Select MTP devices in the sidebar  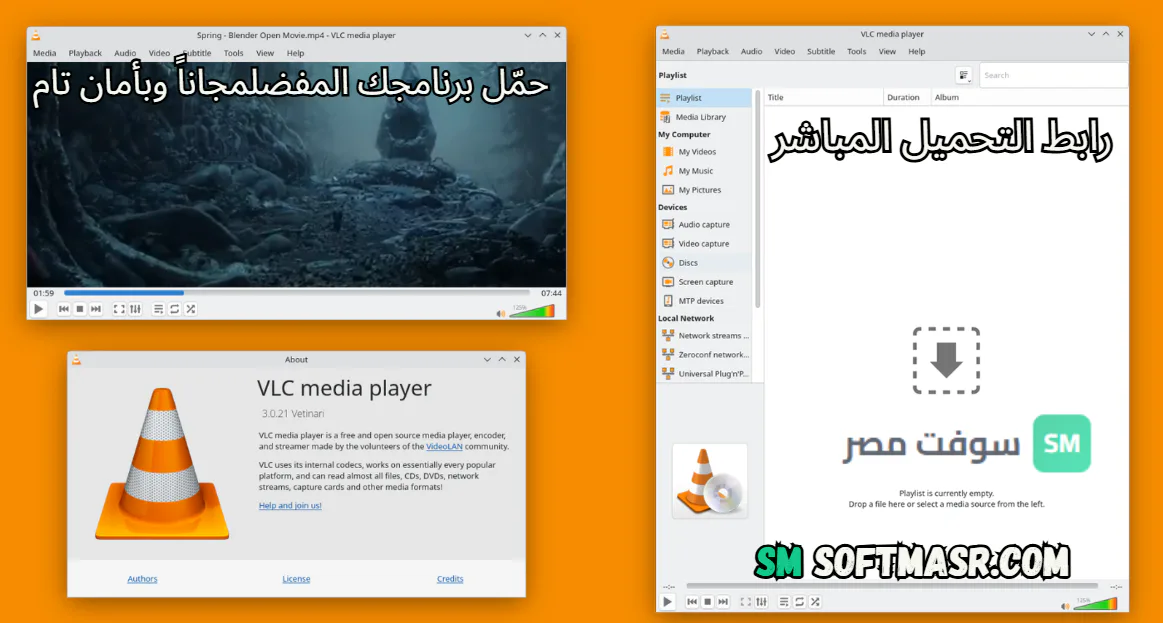tap(704, 301)
